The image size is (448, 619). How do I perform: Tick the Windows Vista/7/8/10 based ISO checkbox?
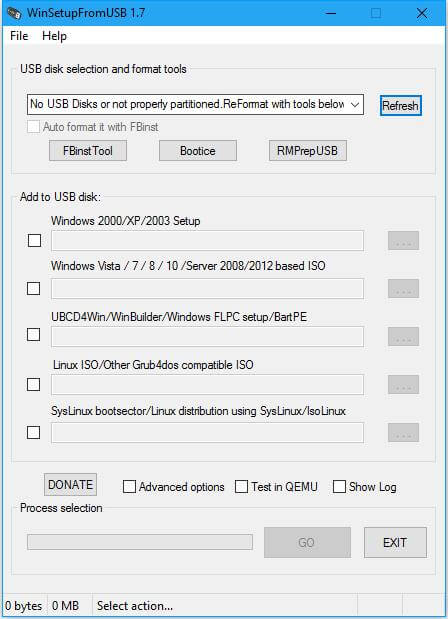[x=34, y=289]
